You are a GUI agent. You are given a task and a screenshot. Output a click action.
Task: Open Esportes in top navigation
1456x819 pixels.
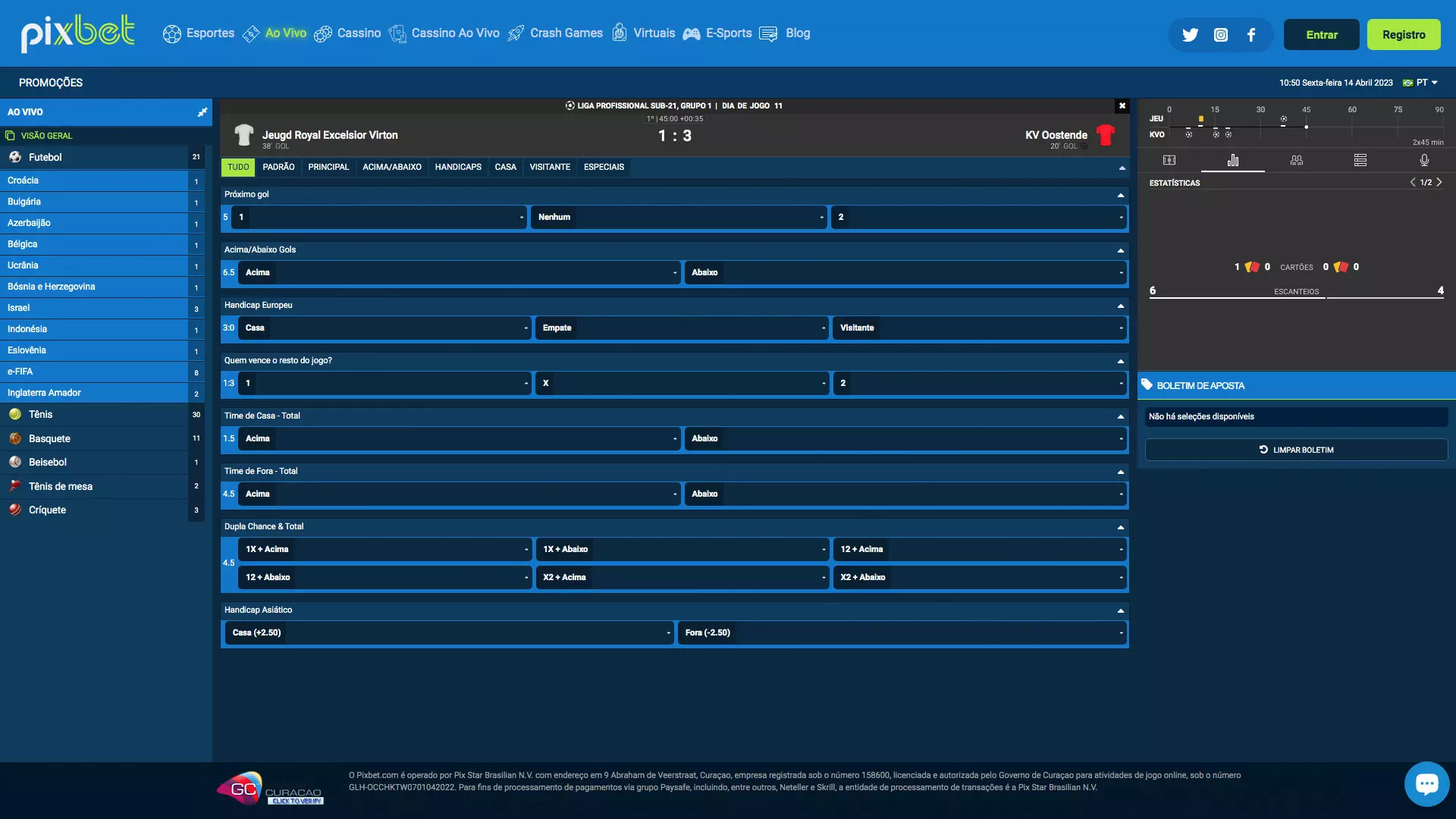pos(199,33)
